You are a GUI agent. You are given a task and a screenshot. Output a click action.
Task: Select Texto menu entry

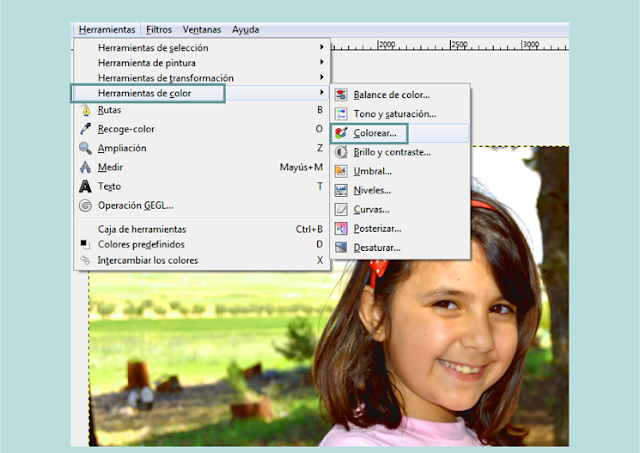pos(202,187)
